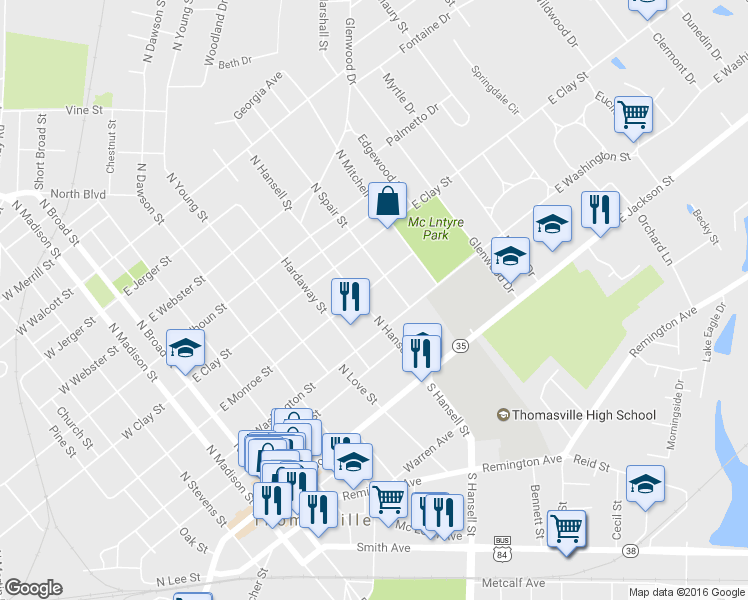
Task: Select the Springdale Cir street label
Action: (x=495, y=91)
